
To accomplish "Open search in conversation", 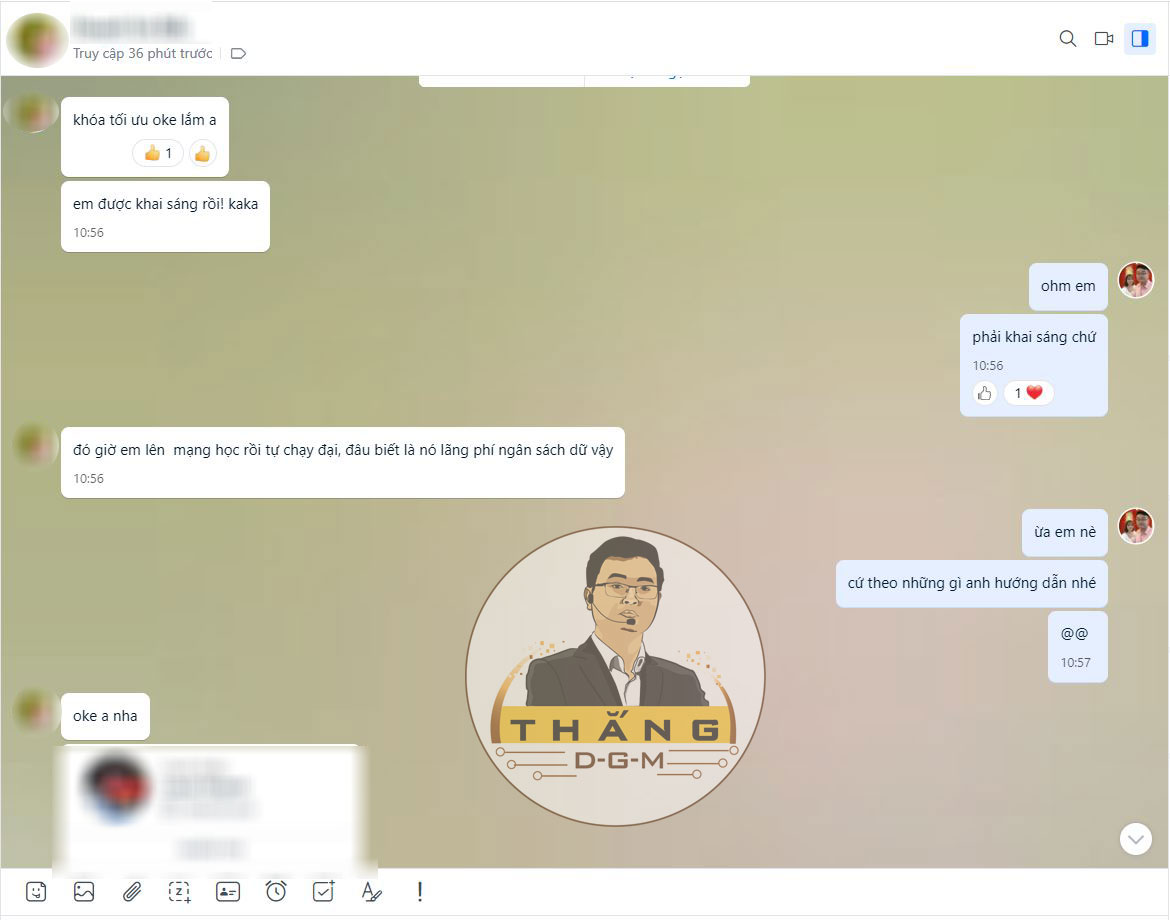I will [x=1068, y=39].
